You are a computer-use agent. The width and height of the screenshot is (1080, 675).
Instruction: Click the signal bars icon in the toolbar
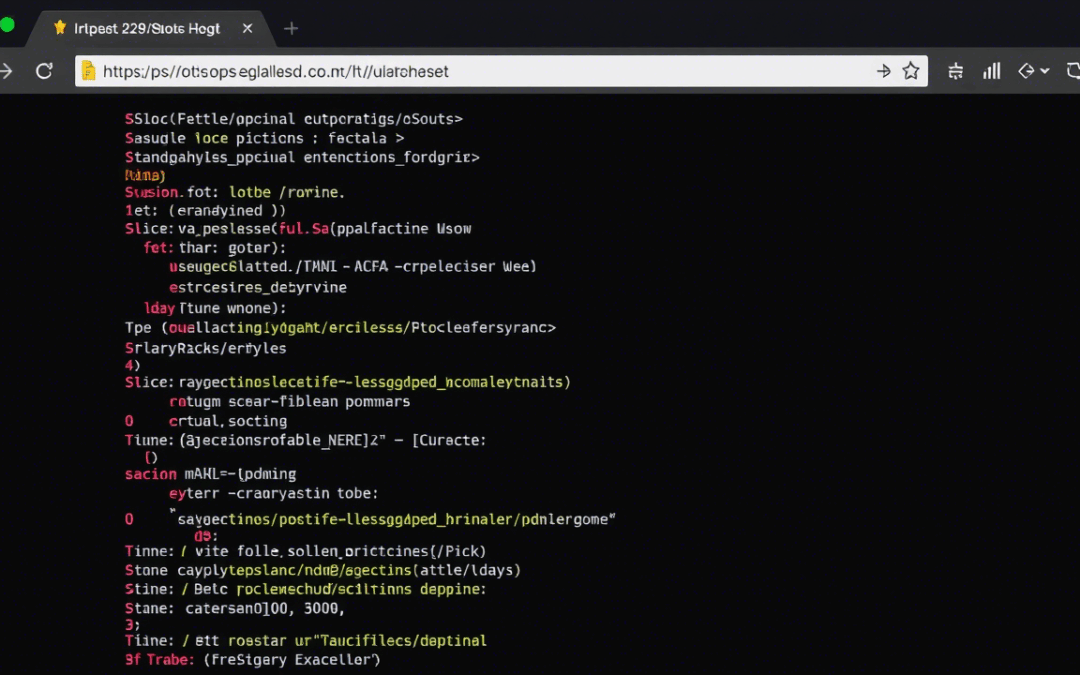tap(991, 71)
